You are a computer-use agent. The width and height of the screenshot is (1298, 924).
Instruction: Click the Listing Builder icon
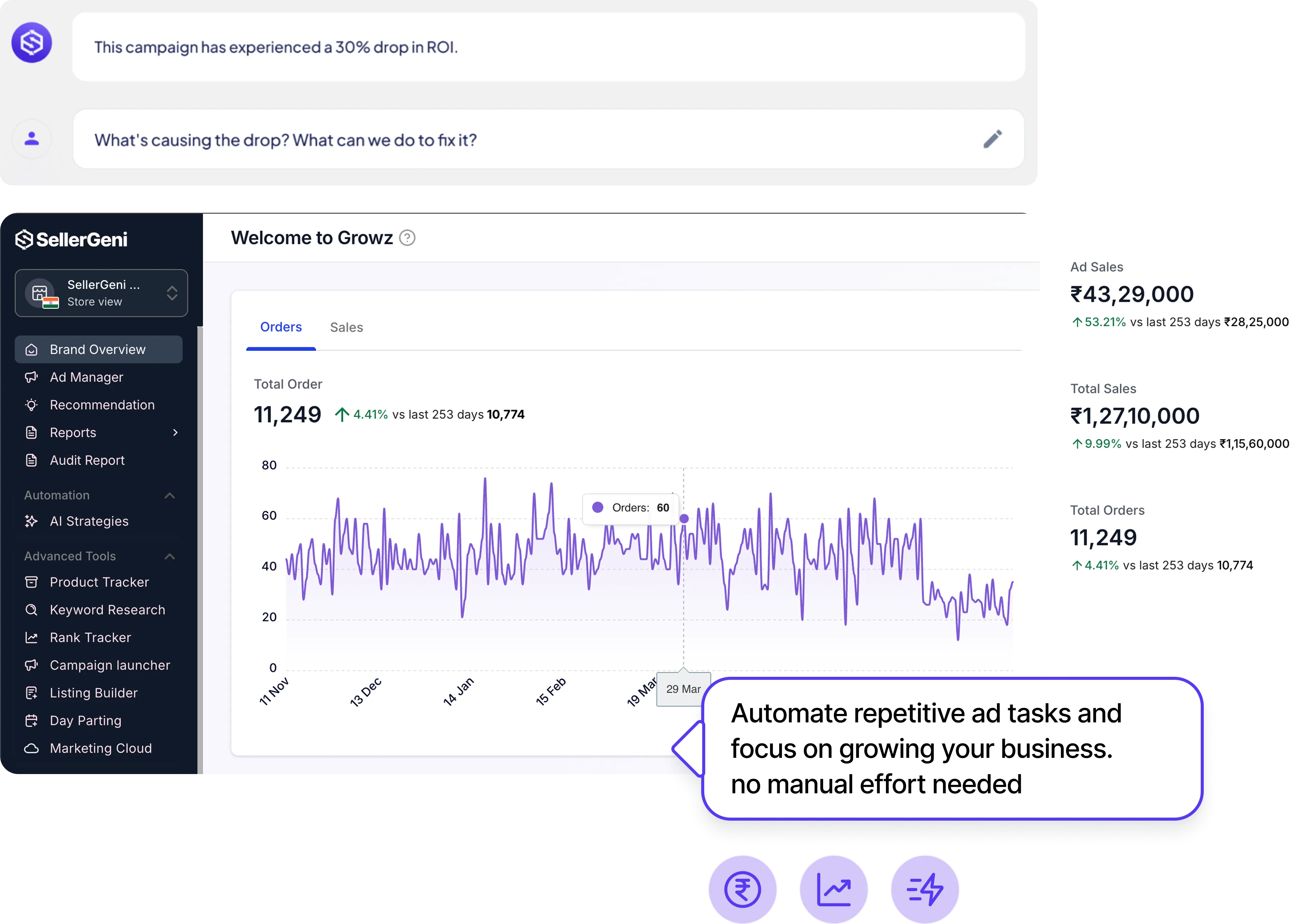(32, 693)
